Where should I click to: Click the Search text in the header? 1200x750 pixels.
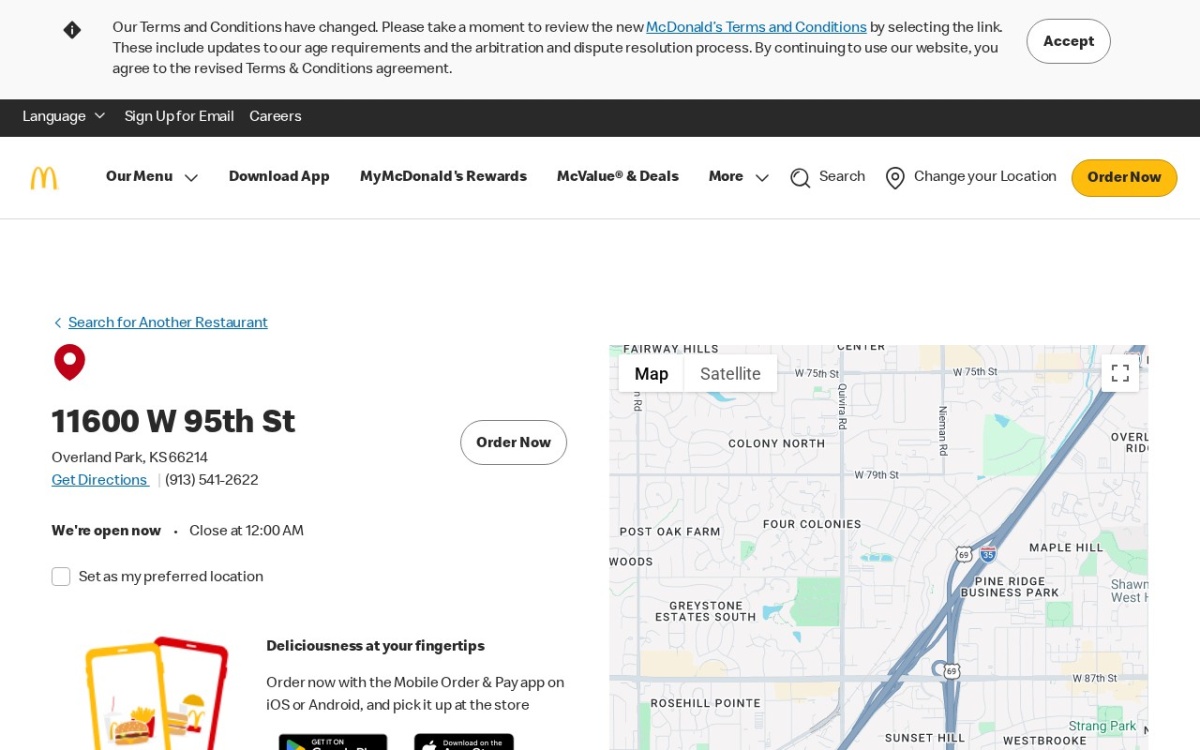coord(842,177)
